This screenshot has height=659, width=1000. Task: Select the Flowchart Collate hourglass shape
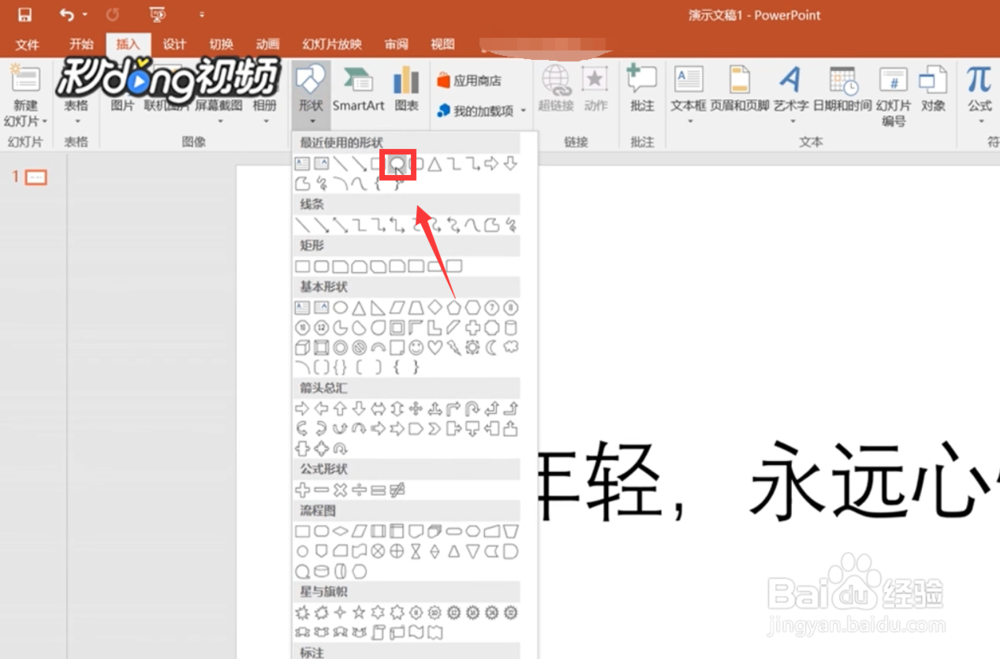(x=416, y=552)
